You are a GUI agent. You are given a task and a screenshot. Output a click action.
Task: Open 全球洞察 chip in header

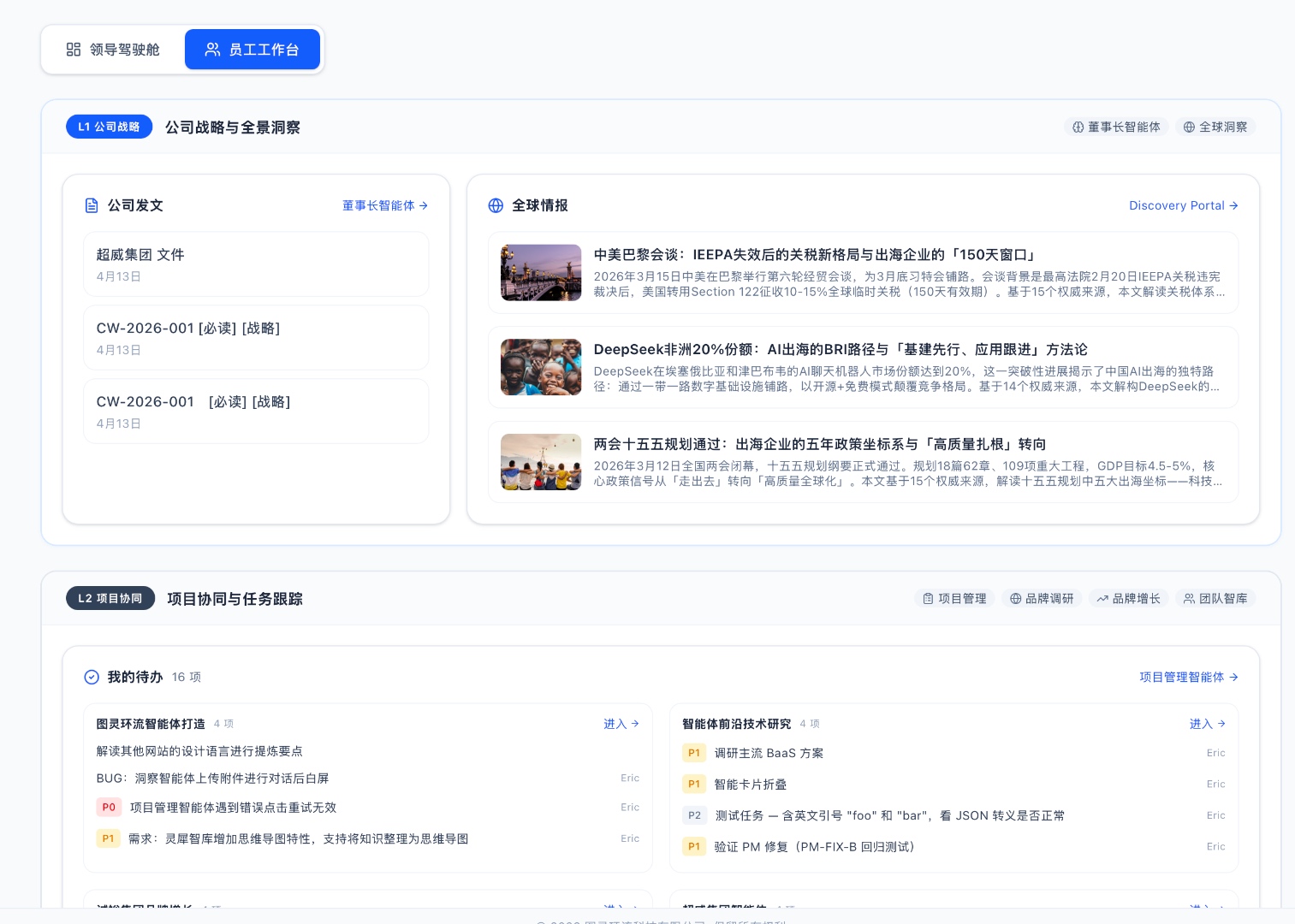coord(1215,127)
